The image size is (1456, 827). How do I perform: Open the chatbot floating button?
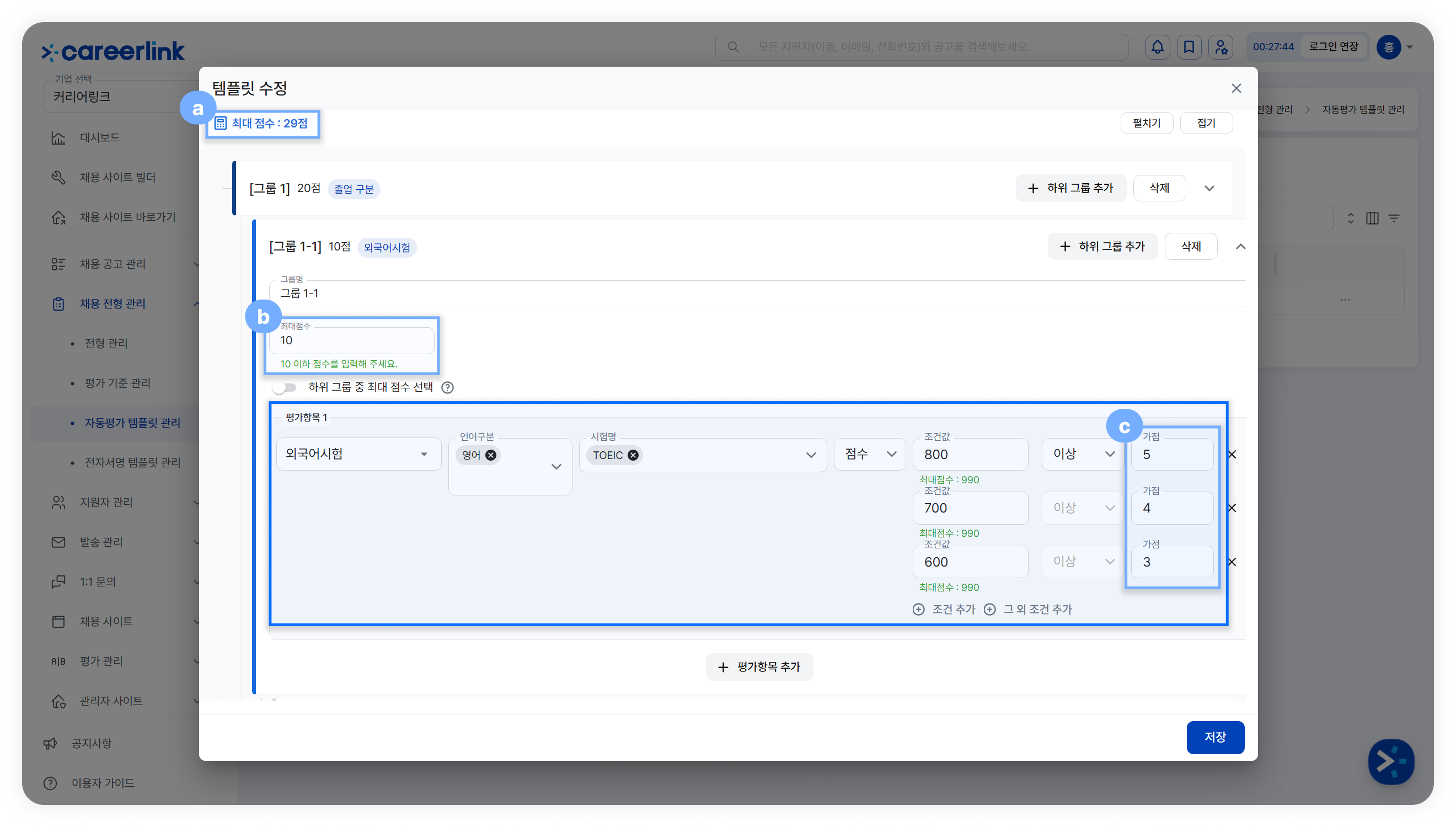tap(1390, 762)
